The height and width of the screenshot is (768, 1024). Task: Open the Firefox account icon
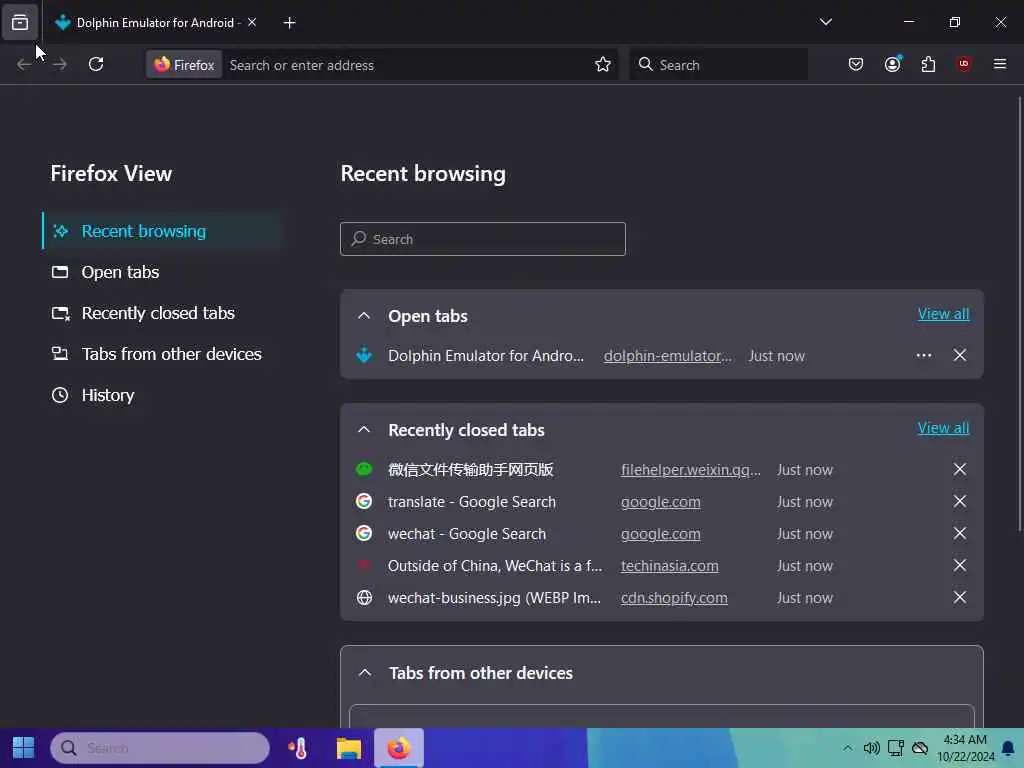tap(892, 65)
